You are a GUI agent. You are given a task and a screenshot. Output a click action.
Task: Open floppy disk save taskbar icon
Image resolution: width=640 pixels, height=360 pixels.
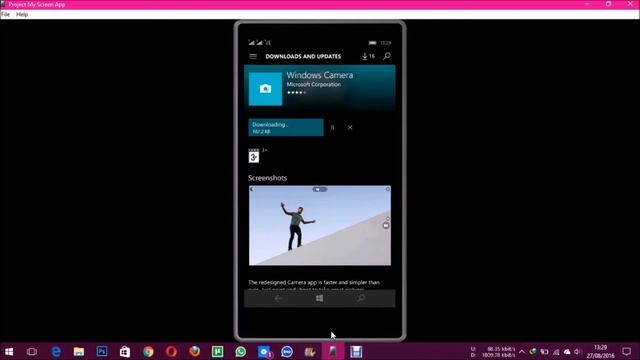tap(356, 351)
